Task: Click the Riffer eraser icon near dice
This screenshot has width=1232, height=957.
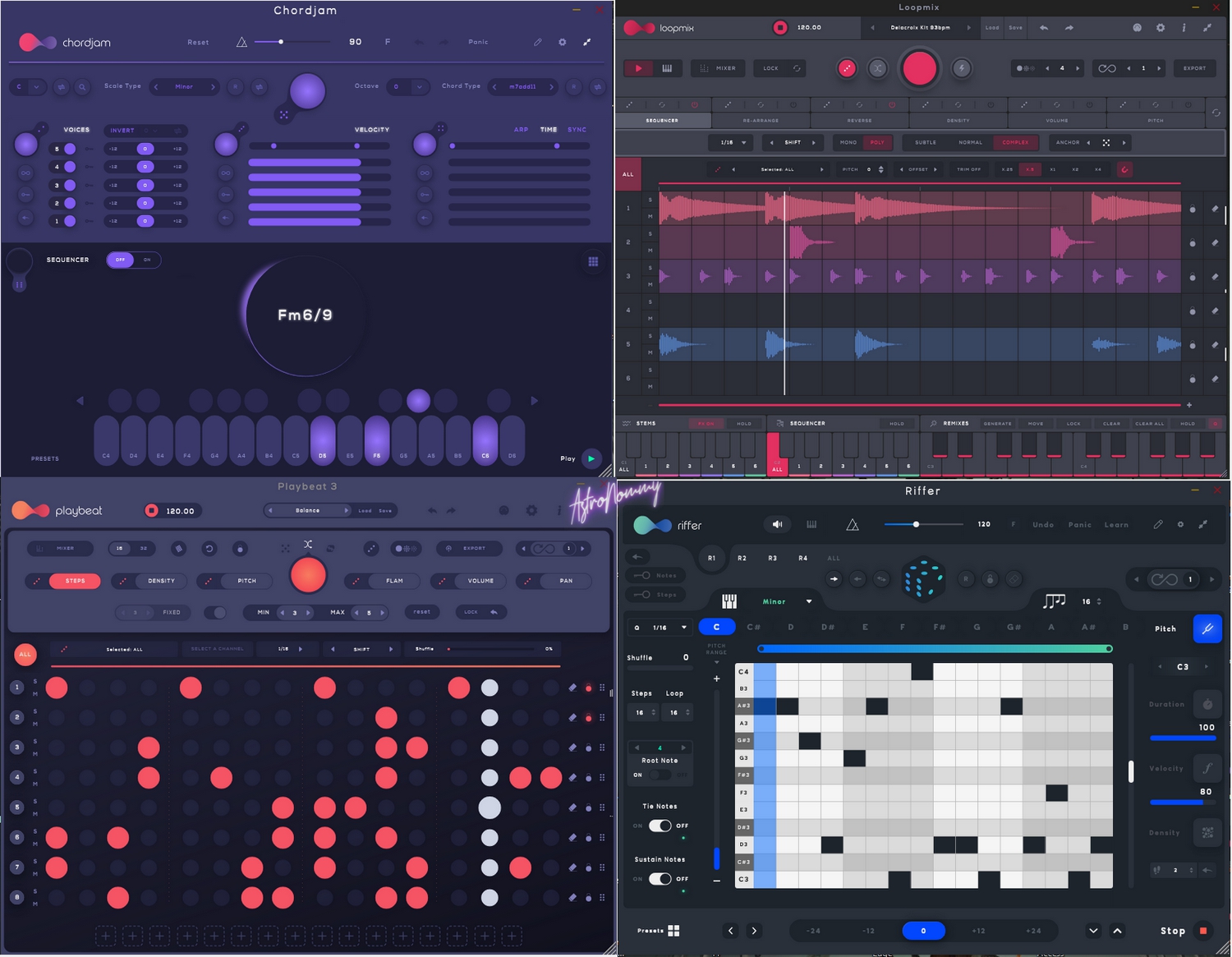Action: (1014, 578)
